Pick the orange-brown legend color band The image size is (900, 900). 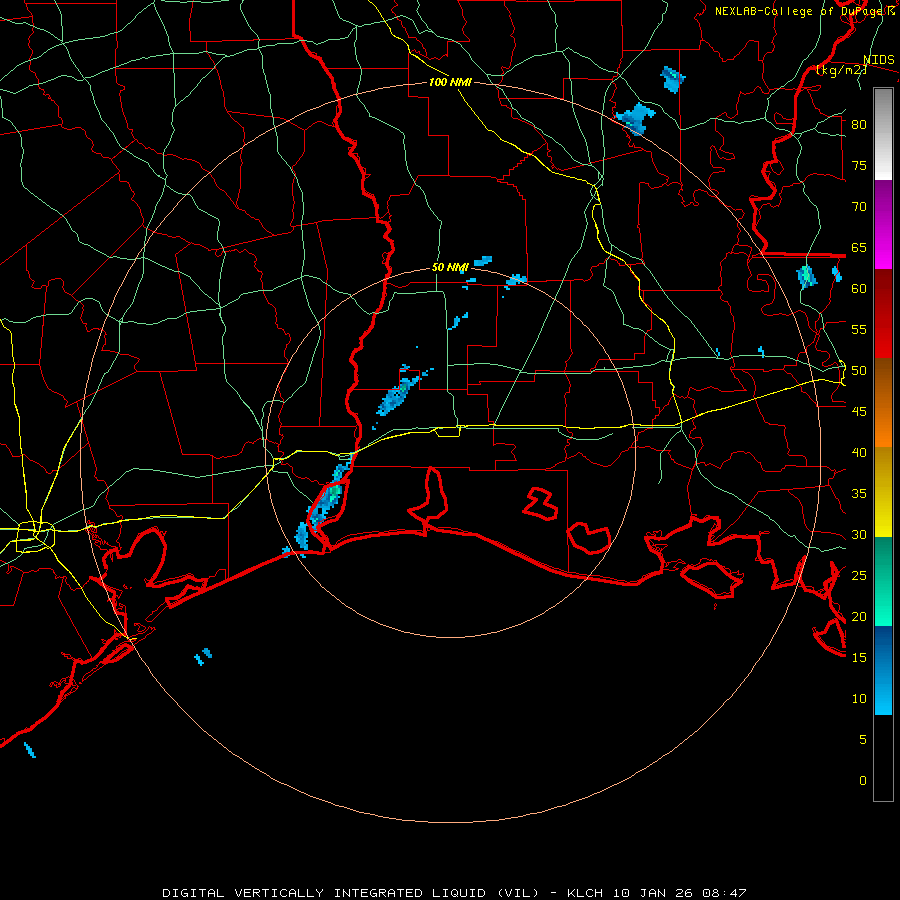pyautogui.click(x=883, y=402)
